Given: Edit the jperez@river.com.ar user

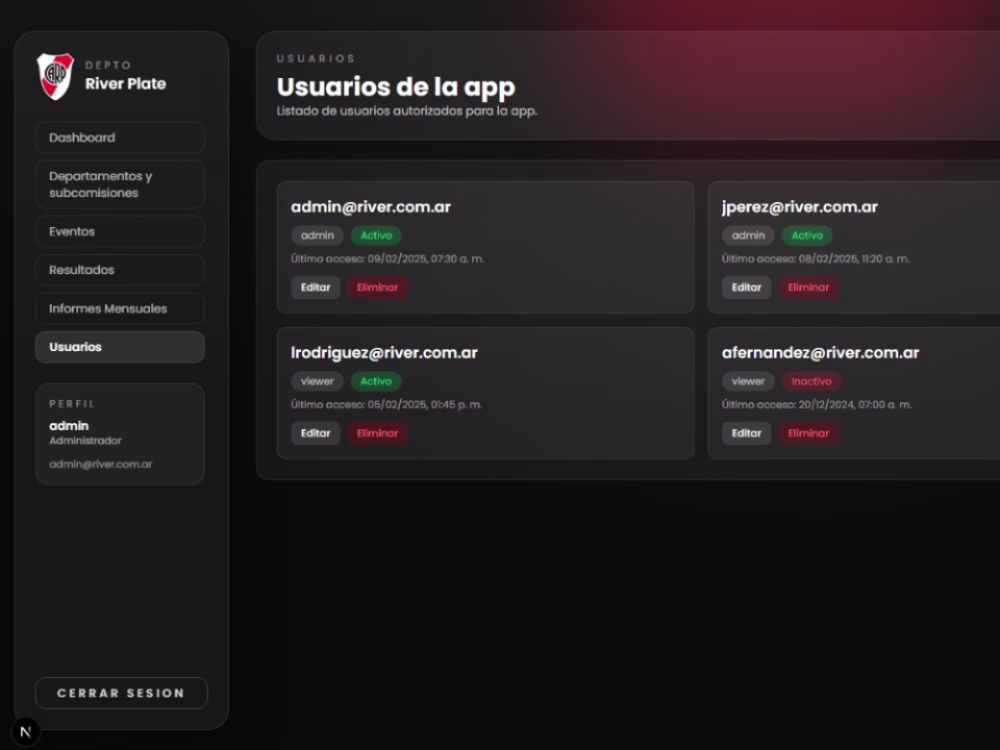Looking at the screenshot, I should pyautogui.click(x=746, y=288).
